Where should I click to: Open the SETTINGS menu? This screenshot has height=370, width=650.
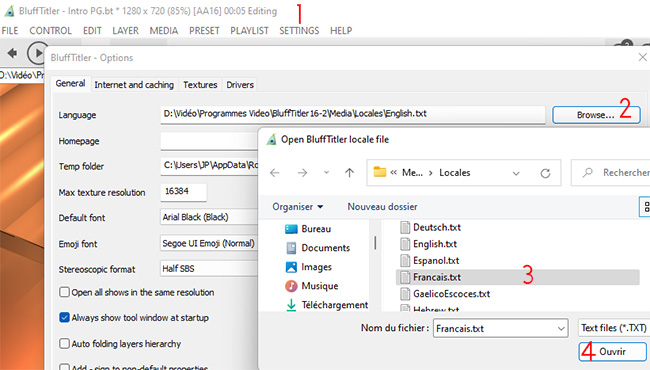[299, 31]
